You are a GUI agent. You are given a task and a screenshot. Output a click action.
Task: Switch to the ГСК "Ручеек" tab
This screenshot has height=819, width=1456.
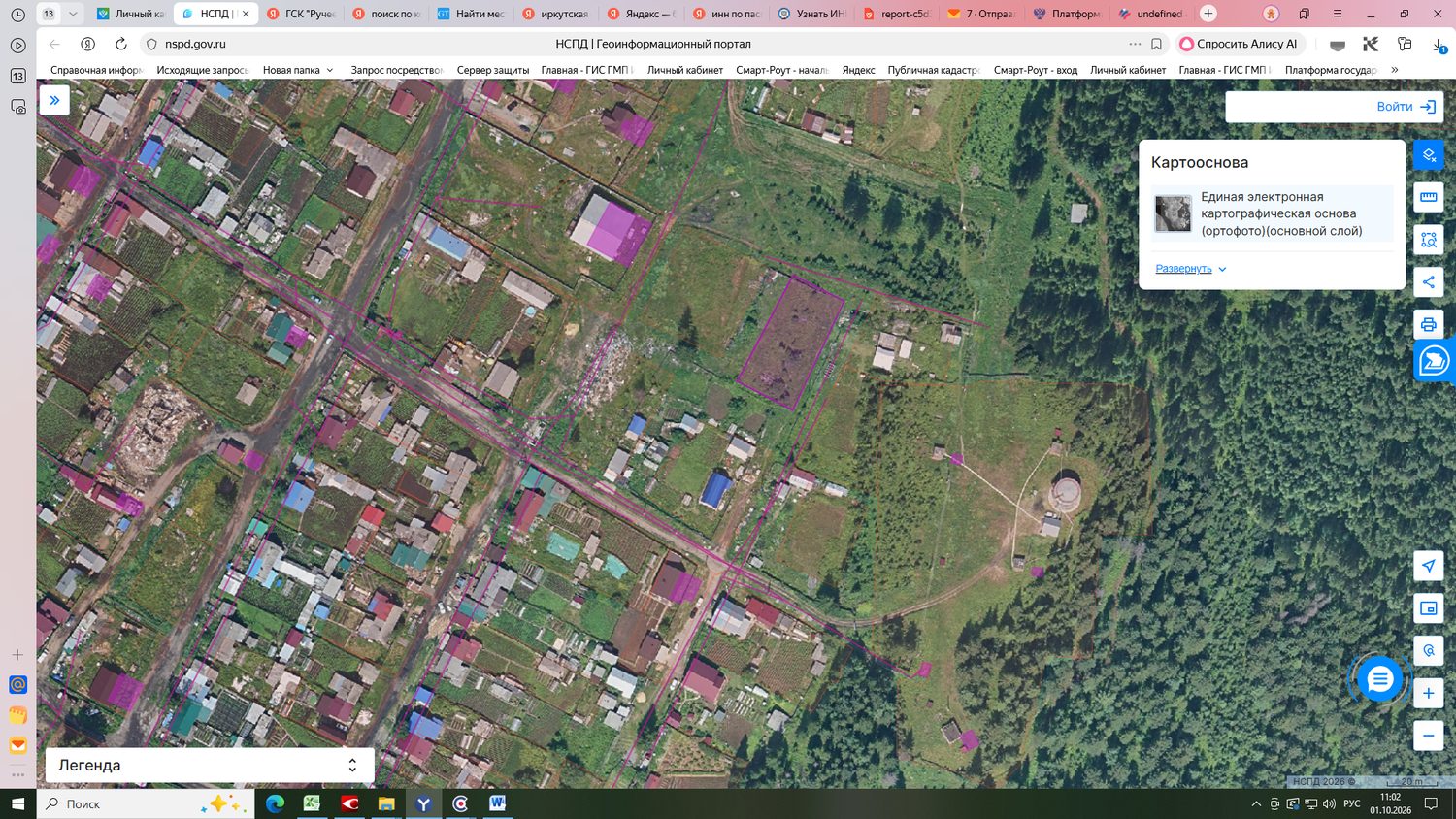tap(302, 14)
